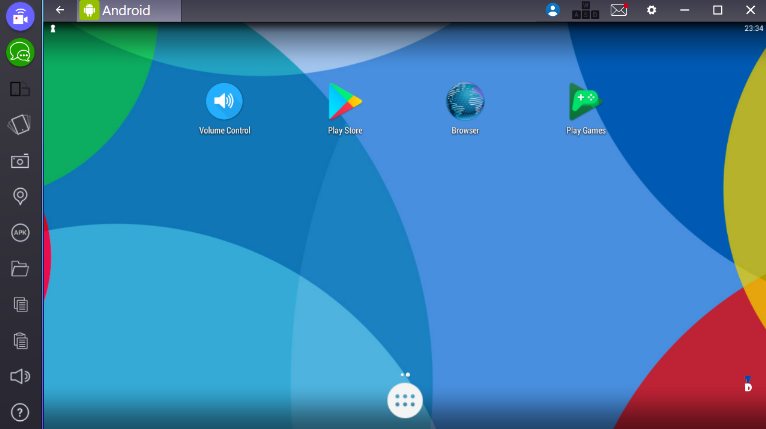Minimize the emulator window
Screen dimensions: 766x429
685,10
